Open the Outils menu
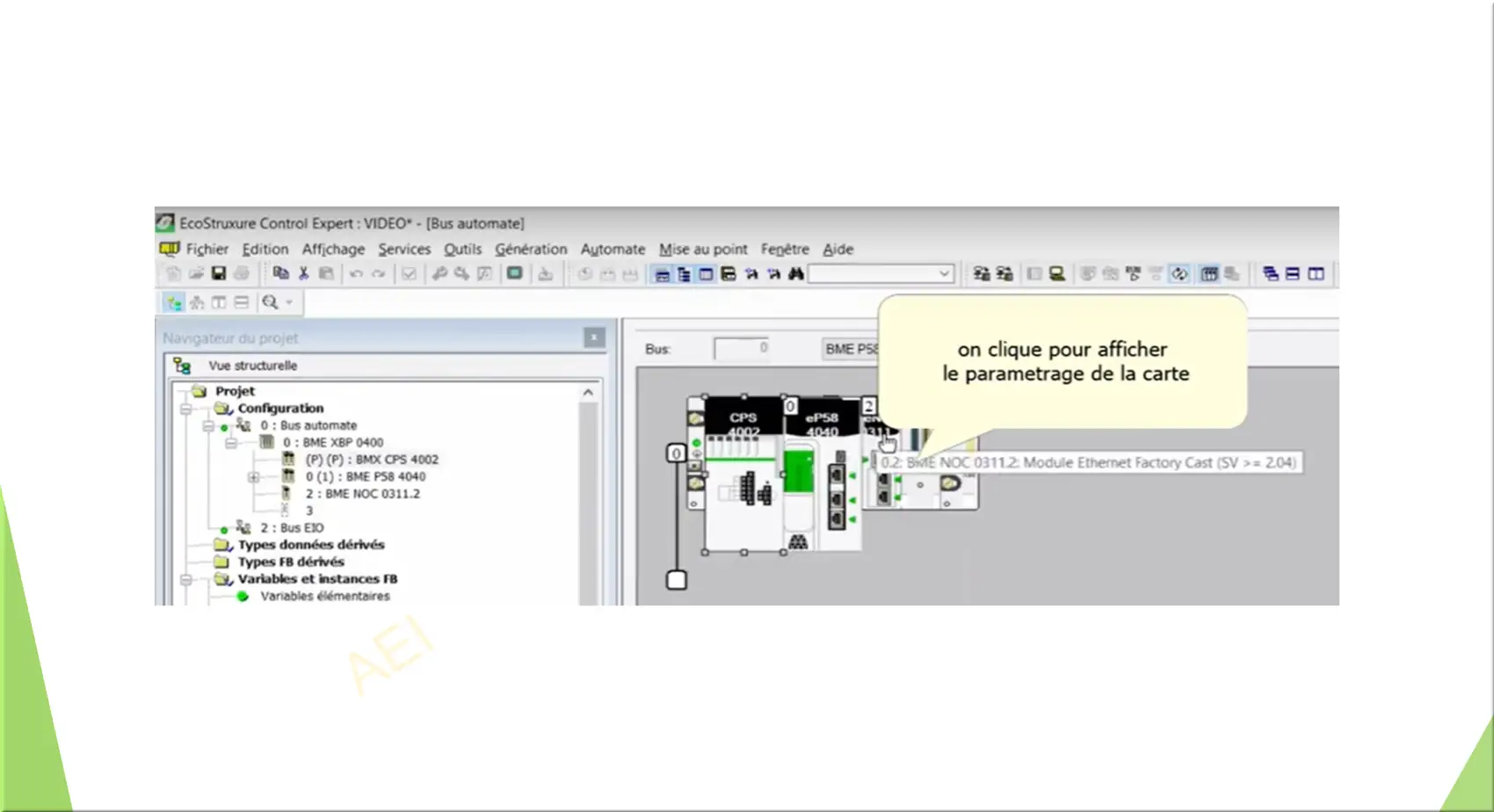 (x=463, y=250)
